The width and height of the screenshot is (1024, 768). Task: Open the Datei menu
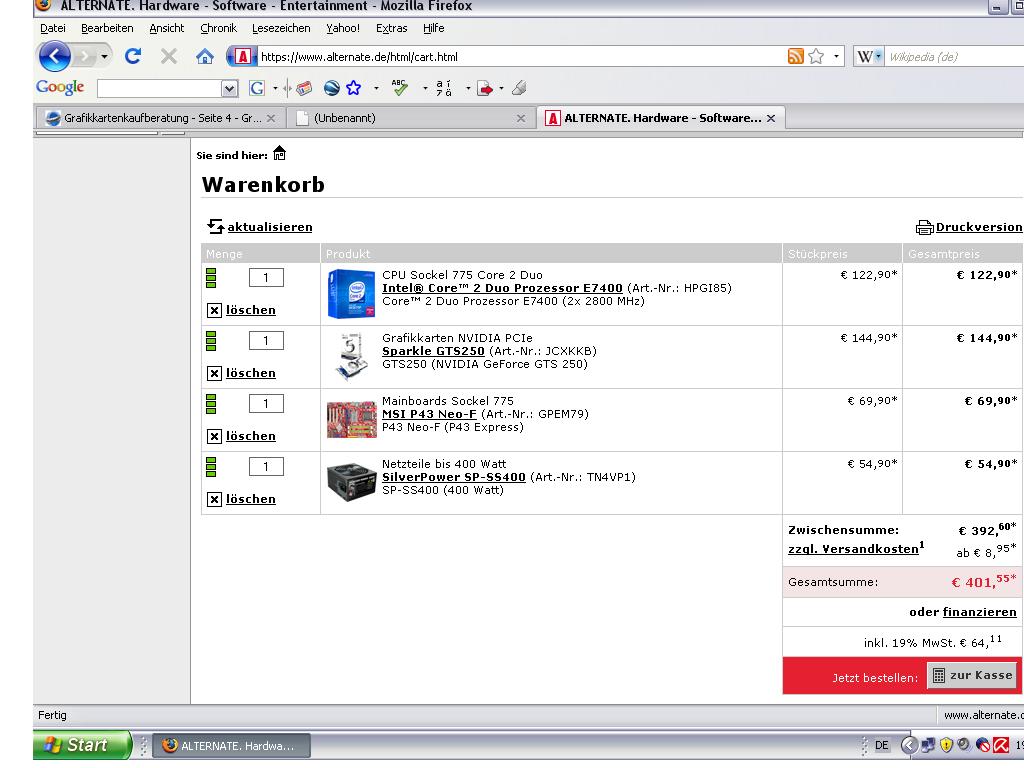tap(53, 28)
